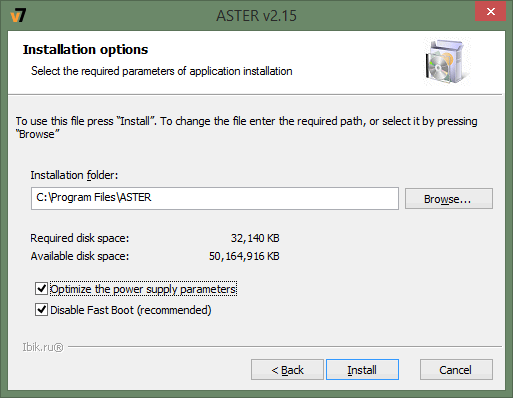Image resolution: width=513 pixels, height=398 pixels.
Task: Click the installer CD box icon
Action: click(x=446, y=62)
